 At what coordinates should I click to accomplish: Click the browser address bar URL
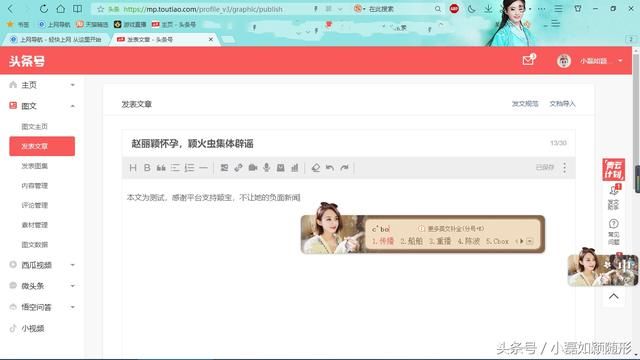click(203, 9)
